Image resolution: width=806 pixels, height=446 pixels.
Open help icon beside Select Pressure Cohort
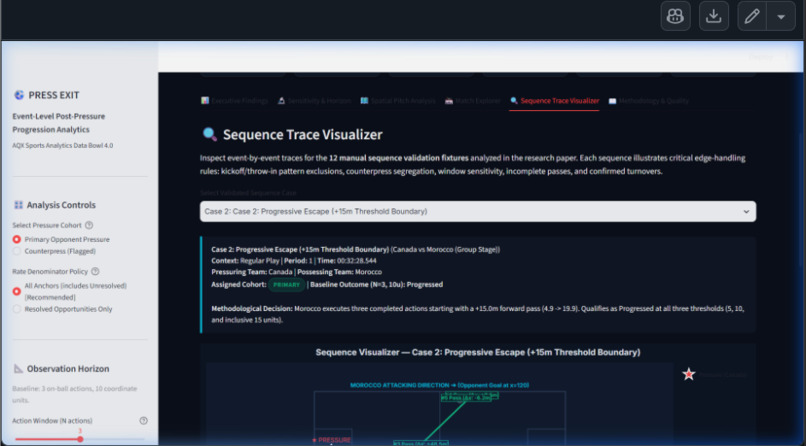[x=89, y=225]
